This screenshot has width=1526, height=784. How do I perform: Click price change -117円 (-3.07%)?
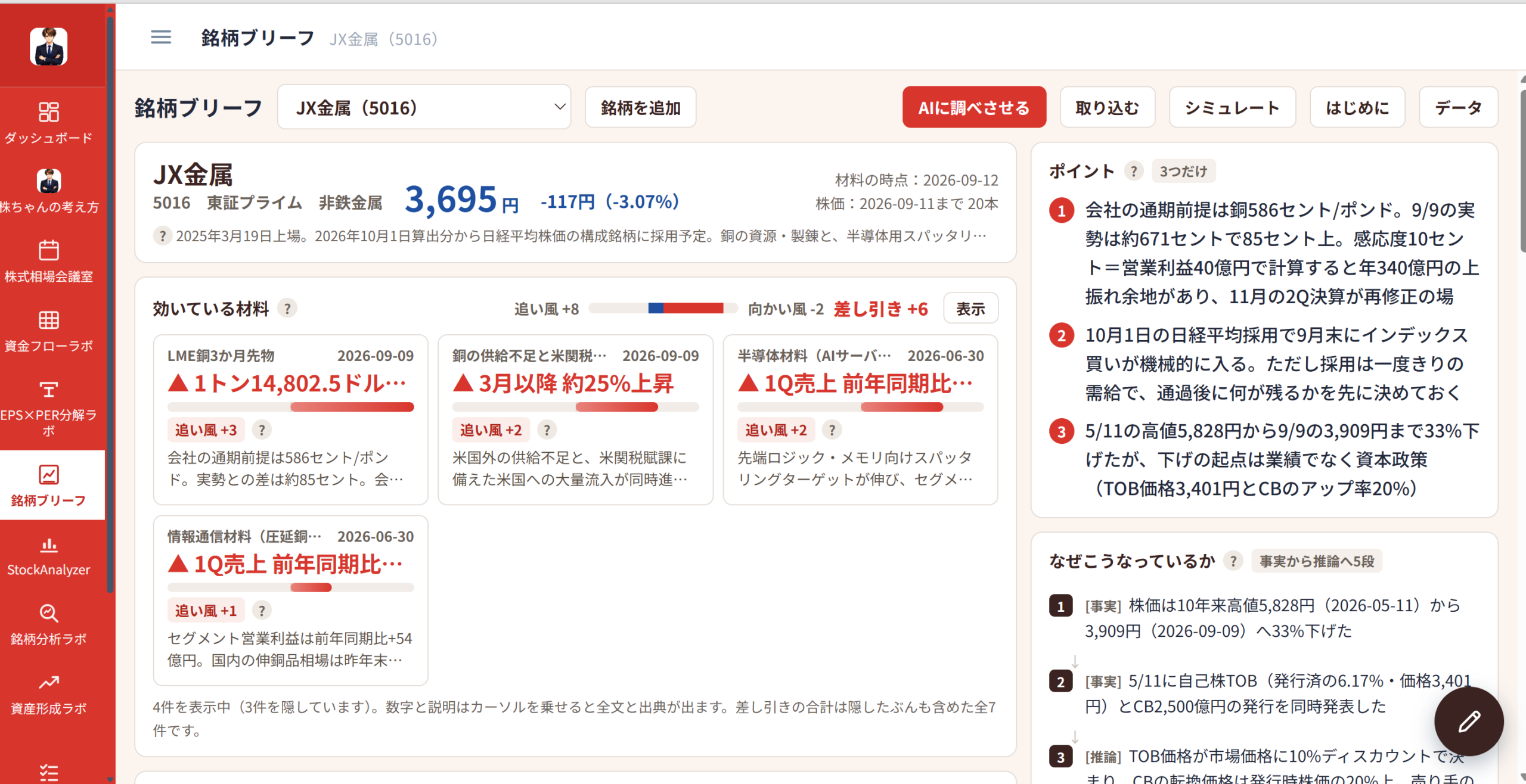[x=610, y=201]
